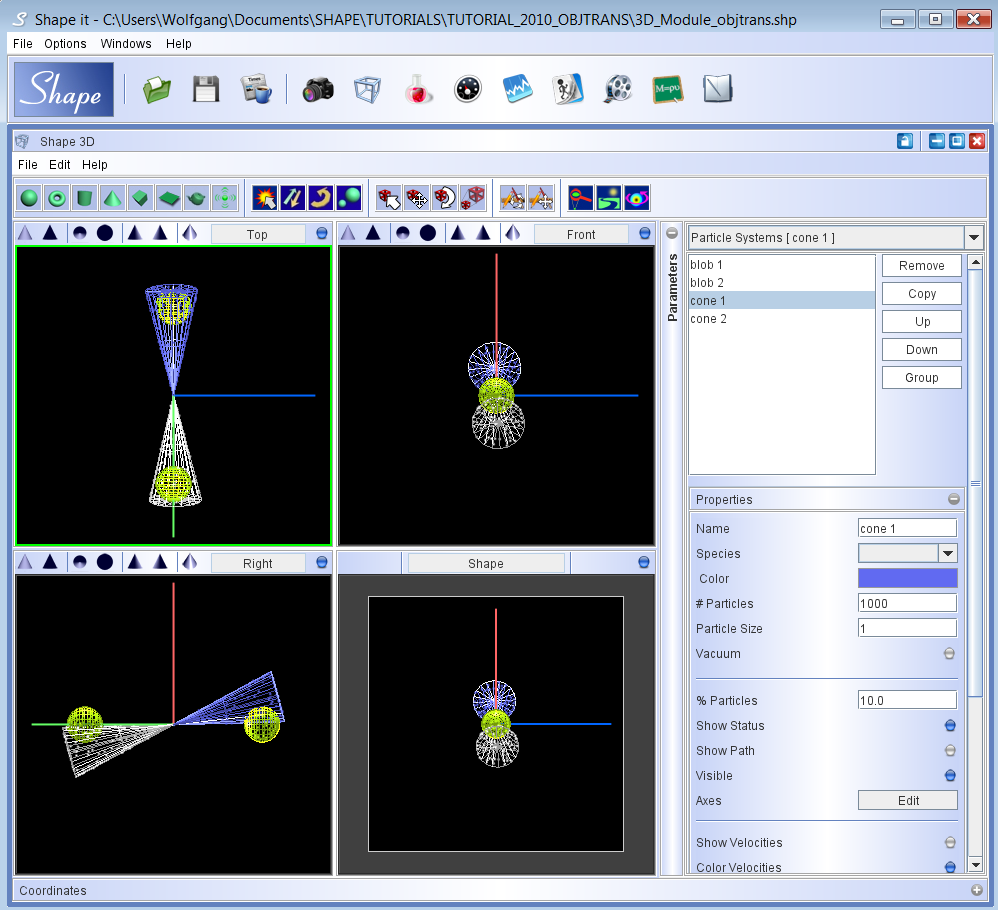Open the 3D module wireframe cube icon
The height and width of the screenshot is (910, 998).
pos(367,89)
